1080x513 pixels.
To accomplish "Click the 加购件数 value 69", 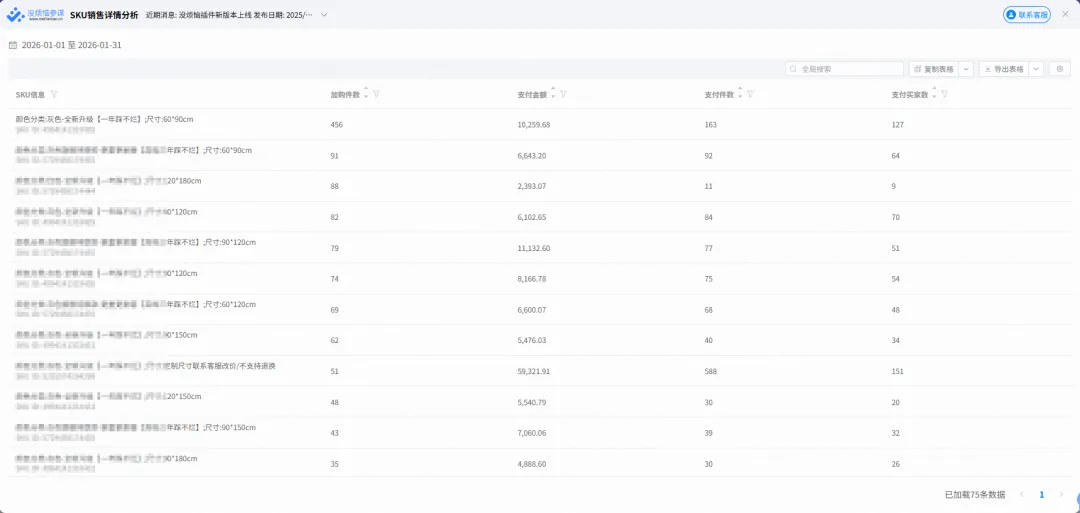I will point(335,310).
